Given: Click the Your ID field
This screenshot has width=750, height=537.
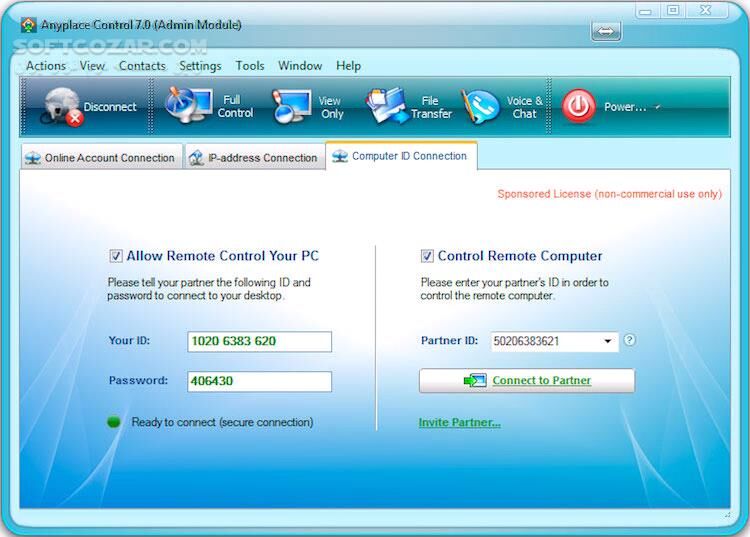Looking at the screenshot, I should click(x=260, y=341).
